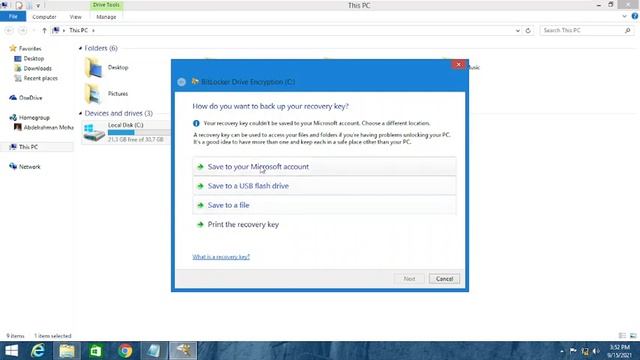Launch Google Chrome from taskbar
The height and width of the screenshot is (360, 640).
point(125,351)
